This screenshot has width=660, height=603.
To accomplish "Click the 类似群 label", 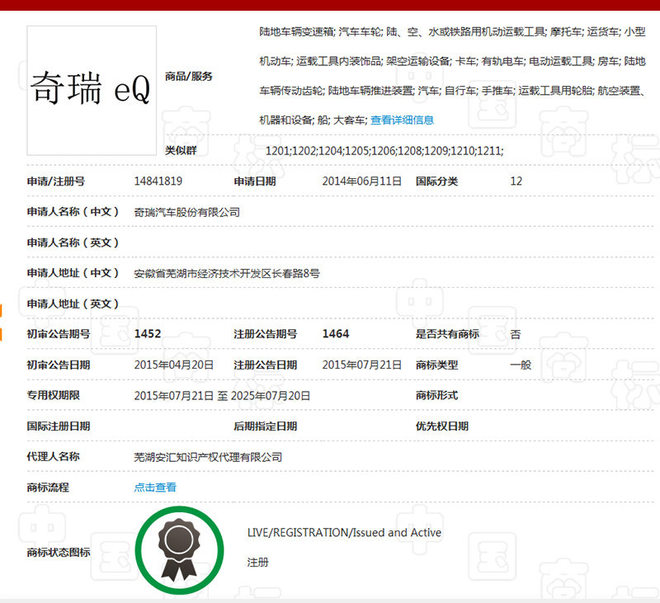I will [181, 151].
